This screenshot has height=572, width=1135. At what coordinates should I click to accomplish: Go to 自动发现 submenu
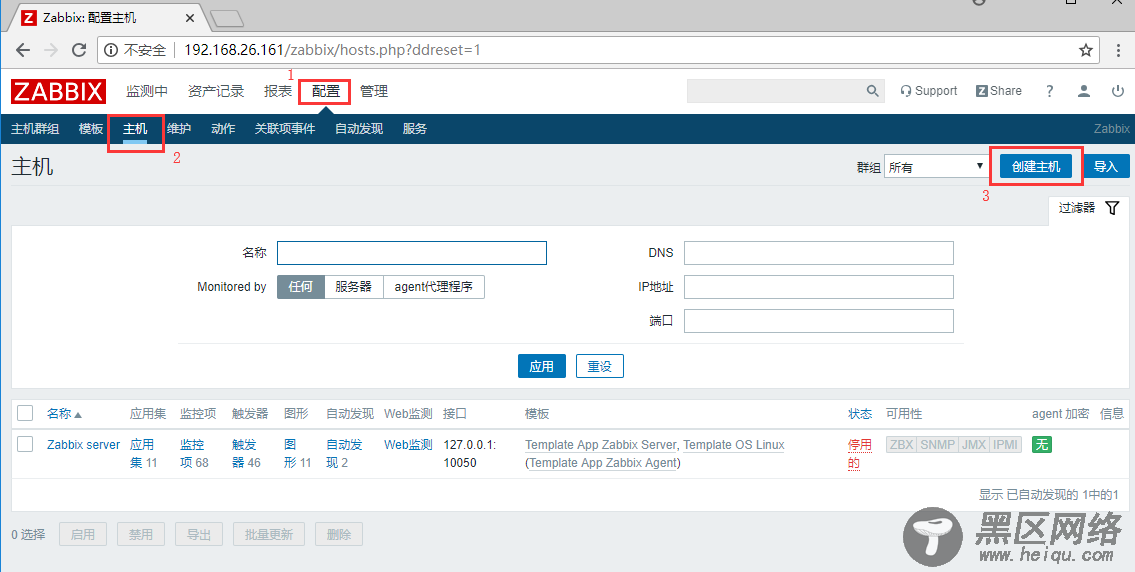click(x=359, y=129)
